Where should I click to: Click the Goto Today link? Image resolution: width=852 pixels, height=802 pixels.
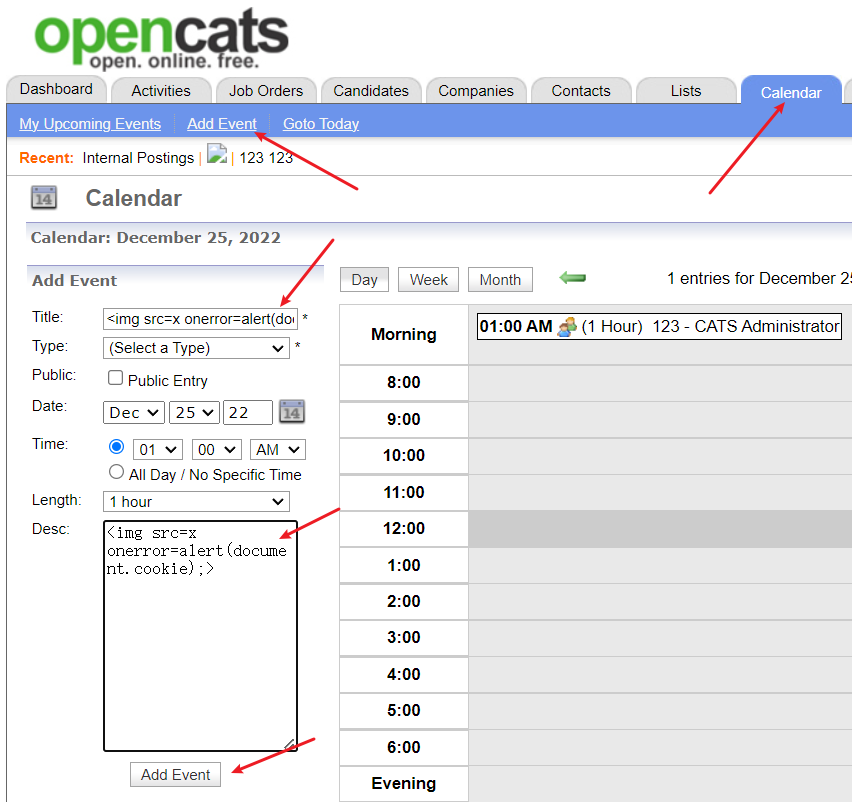[321, 124]
